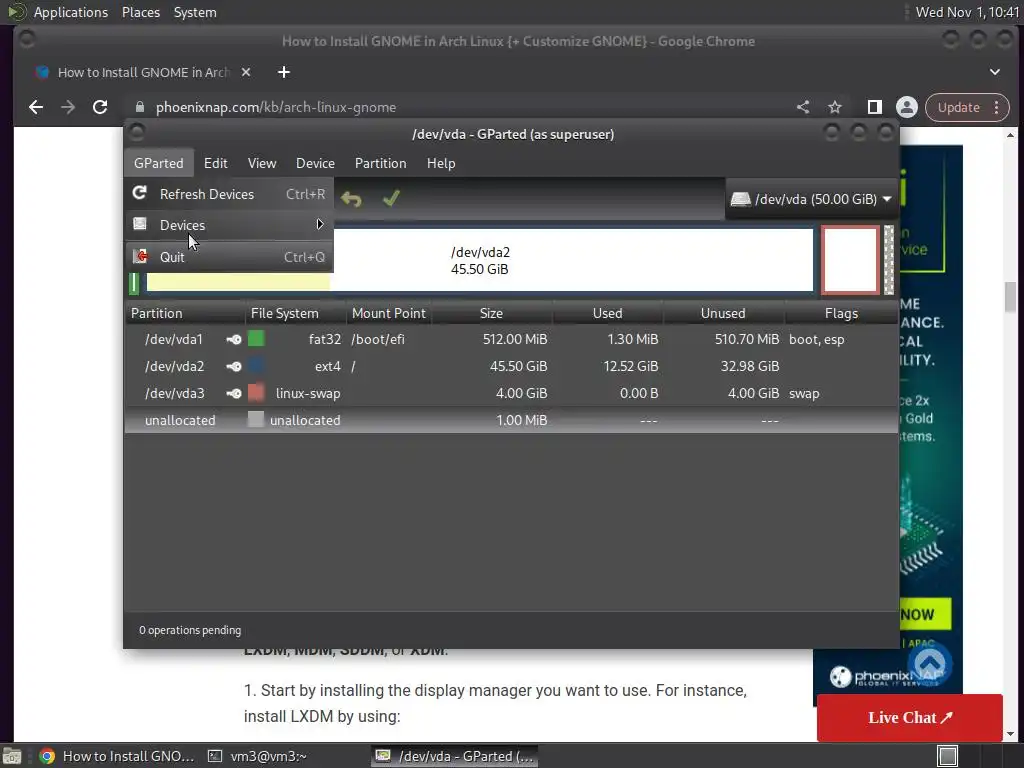Click the Size column header

[x=491, y=313]
